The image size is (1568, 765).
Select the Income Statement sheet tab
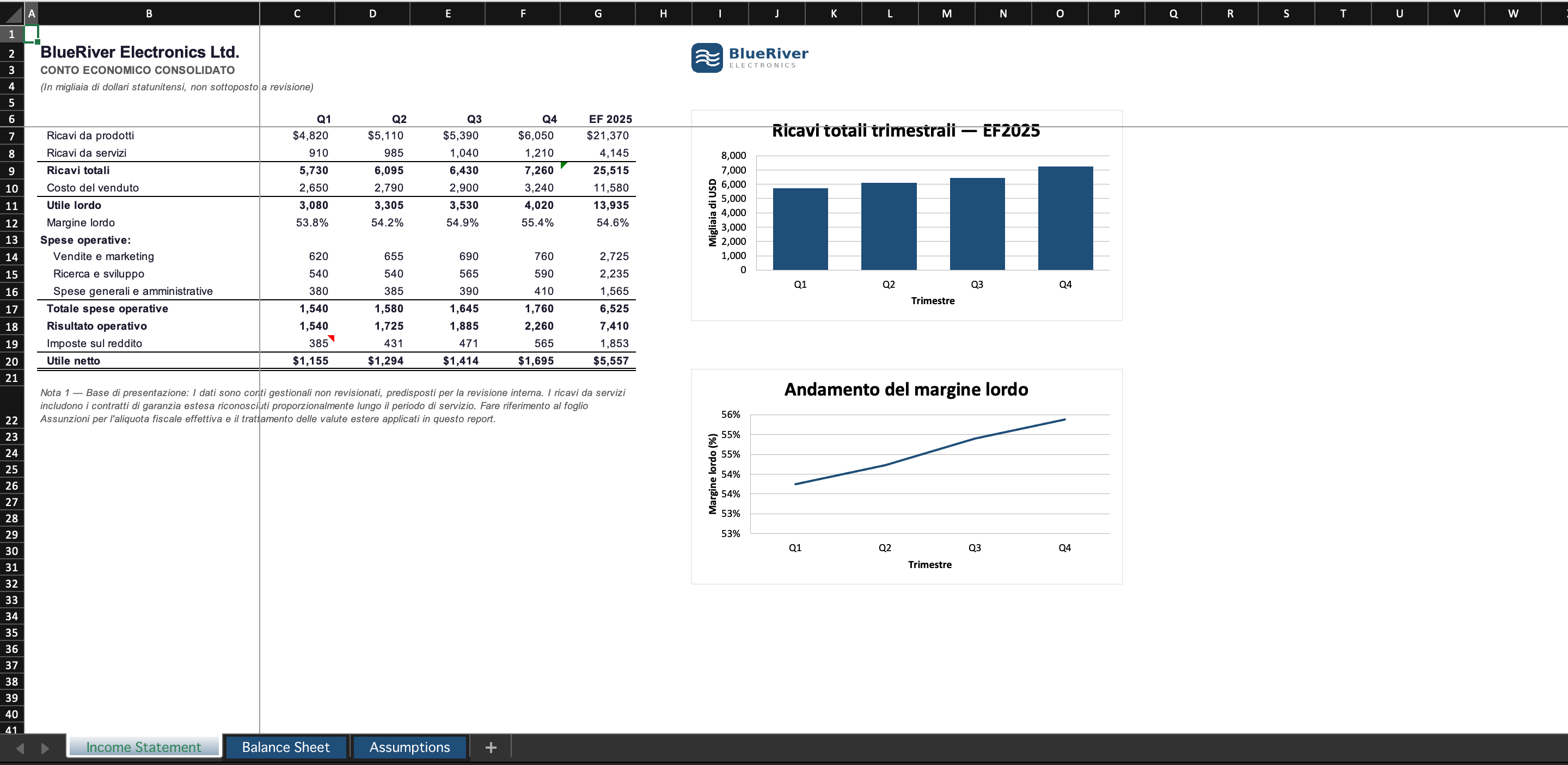144,747
